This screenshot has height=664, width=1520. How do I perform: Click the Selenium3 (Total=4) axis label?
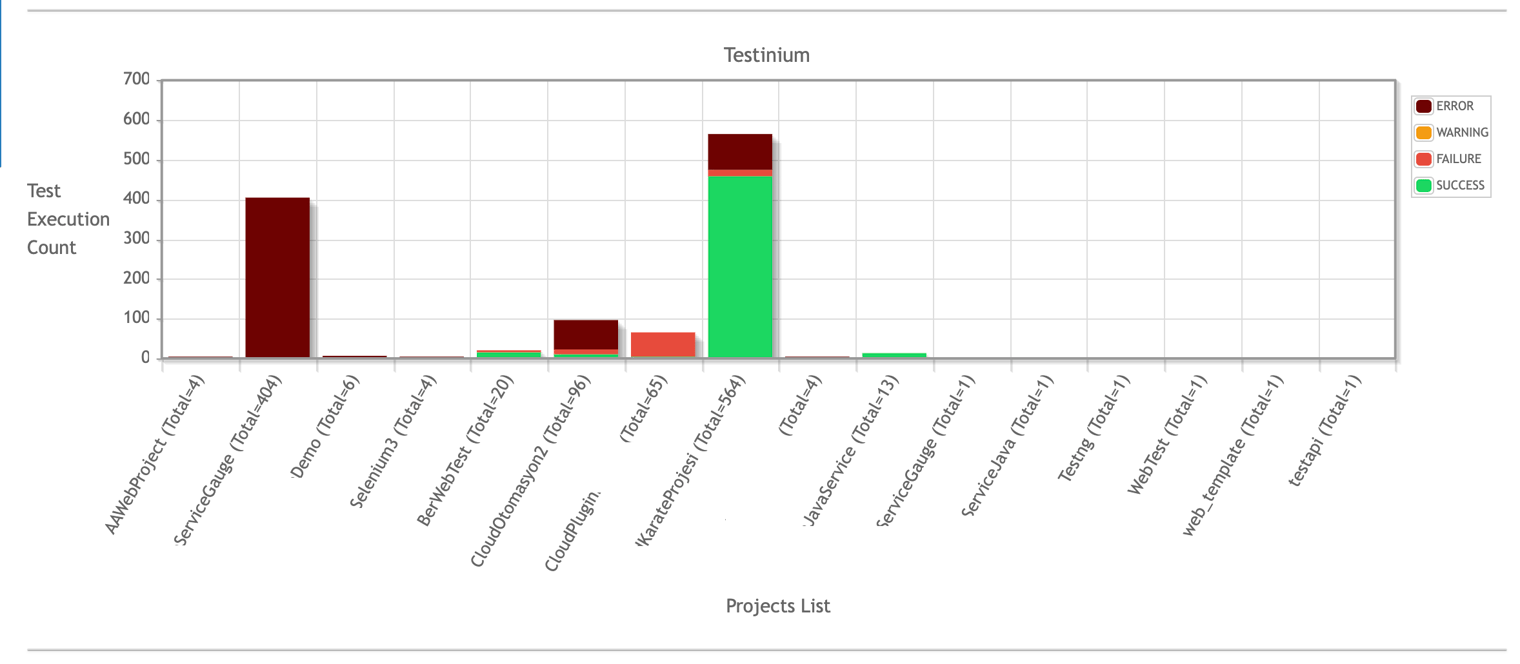tap(396, 441)
